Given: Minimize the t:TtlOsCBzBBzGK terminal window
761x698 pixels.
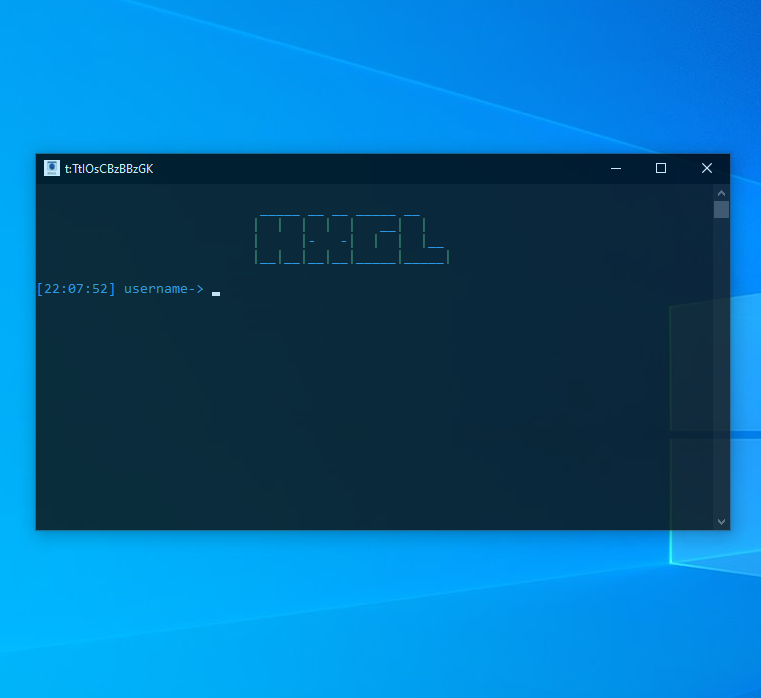Looking at the screenshot, I should pos(615,168).
